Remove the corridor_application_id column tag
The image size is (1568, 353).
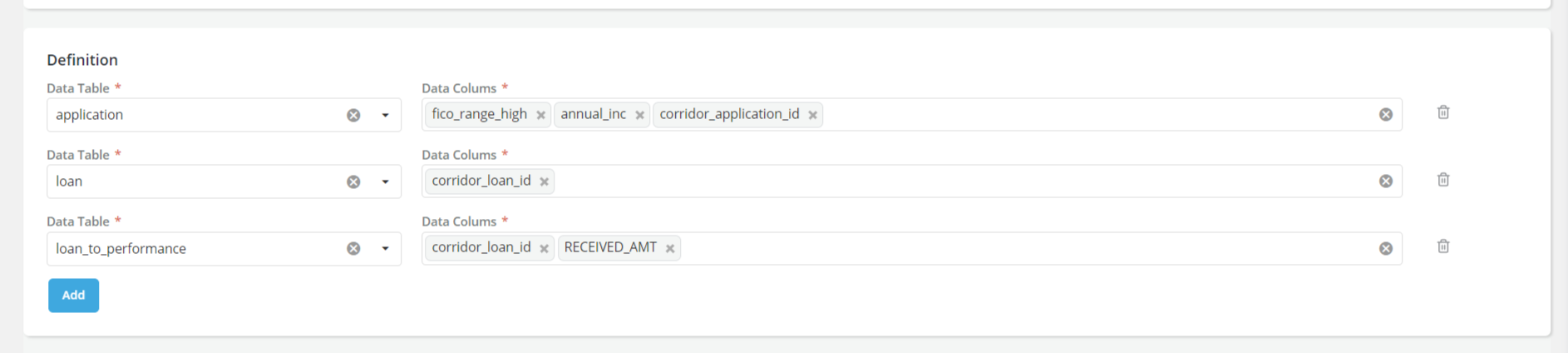coord(812,115)
